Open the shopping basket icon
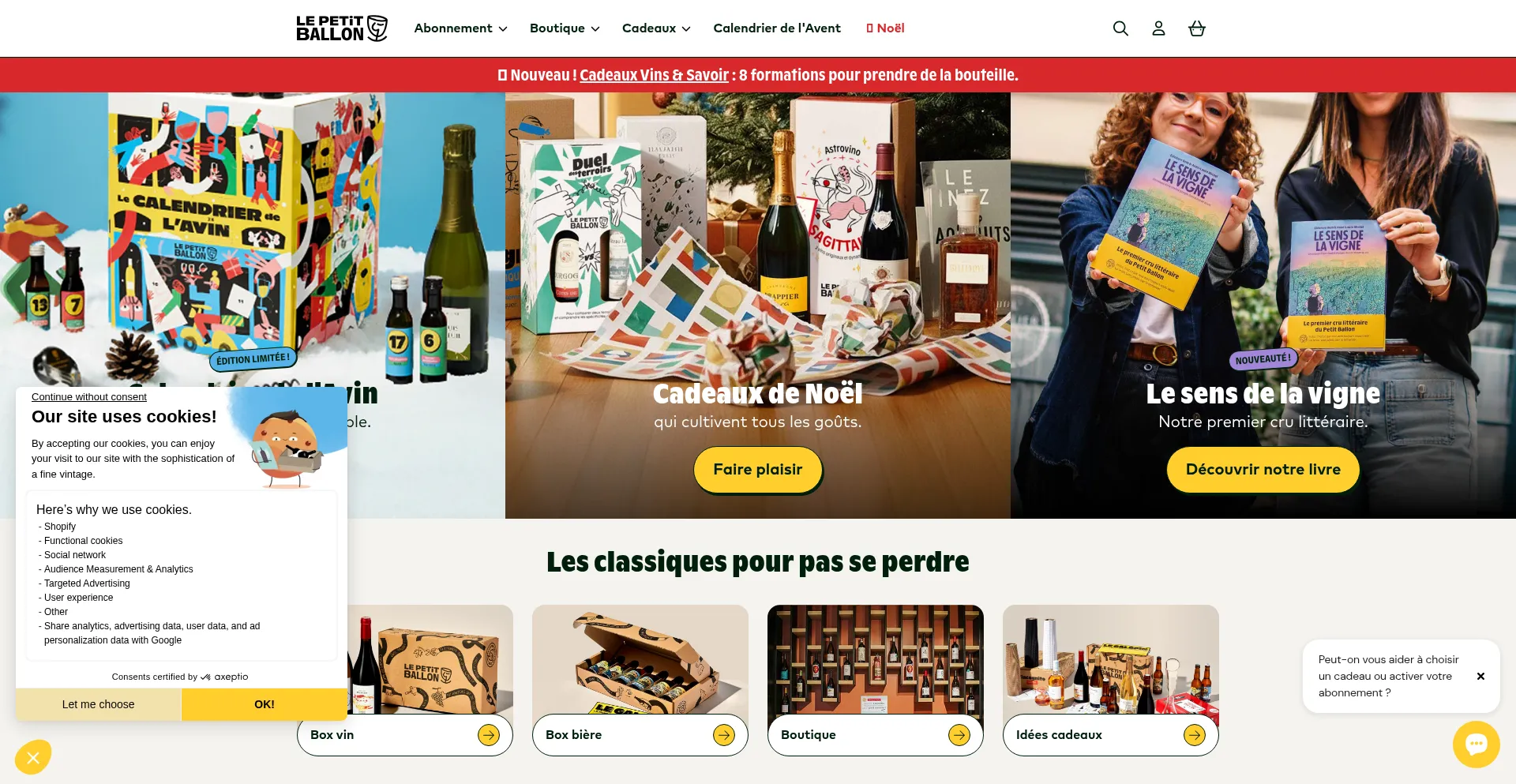1516x784 pixels. click(x=1197, y=28)
